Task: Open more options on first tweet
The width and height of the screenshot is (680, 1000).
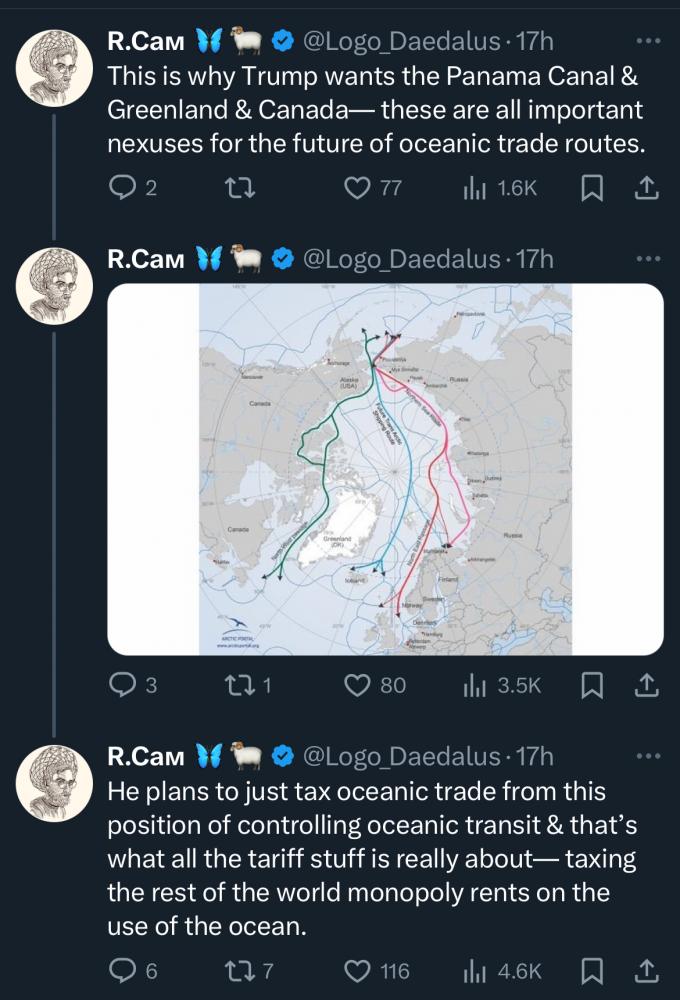Action: (x=649, y=41)
